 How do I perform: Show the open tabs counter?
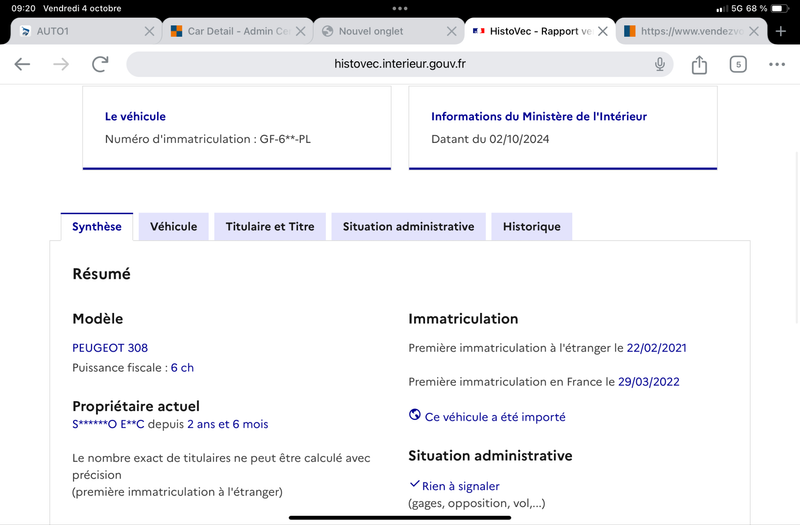(738, 64)
